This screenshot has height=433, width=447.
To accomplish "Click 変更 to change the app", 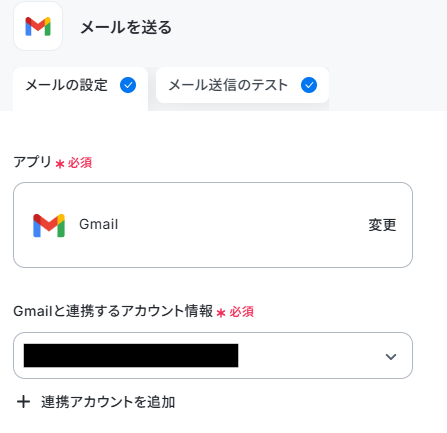I will point(382,225).
